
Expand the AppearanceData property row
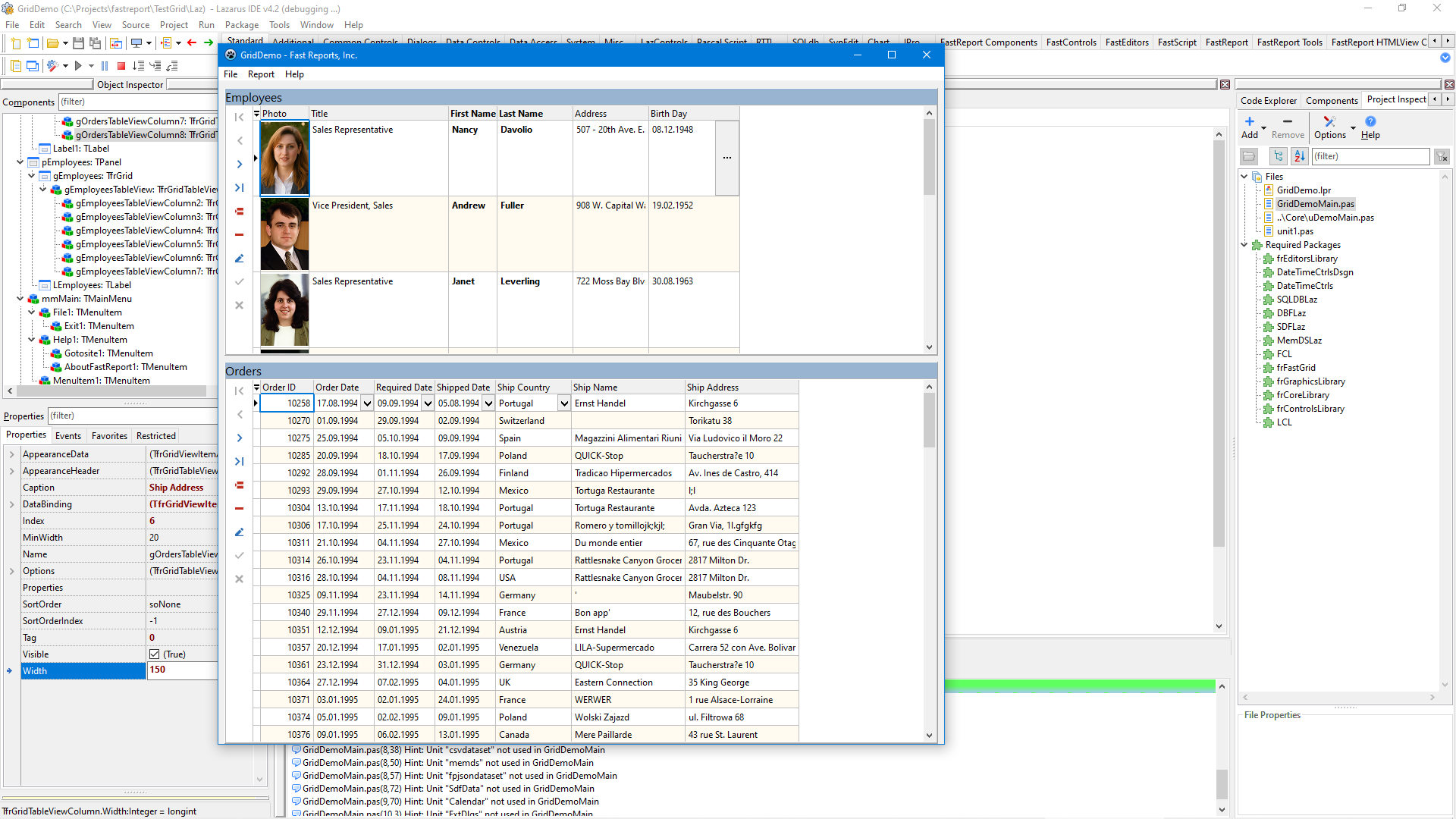pos(11,454)
